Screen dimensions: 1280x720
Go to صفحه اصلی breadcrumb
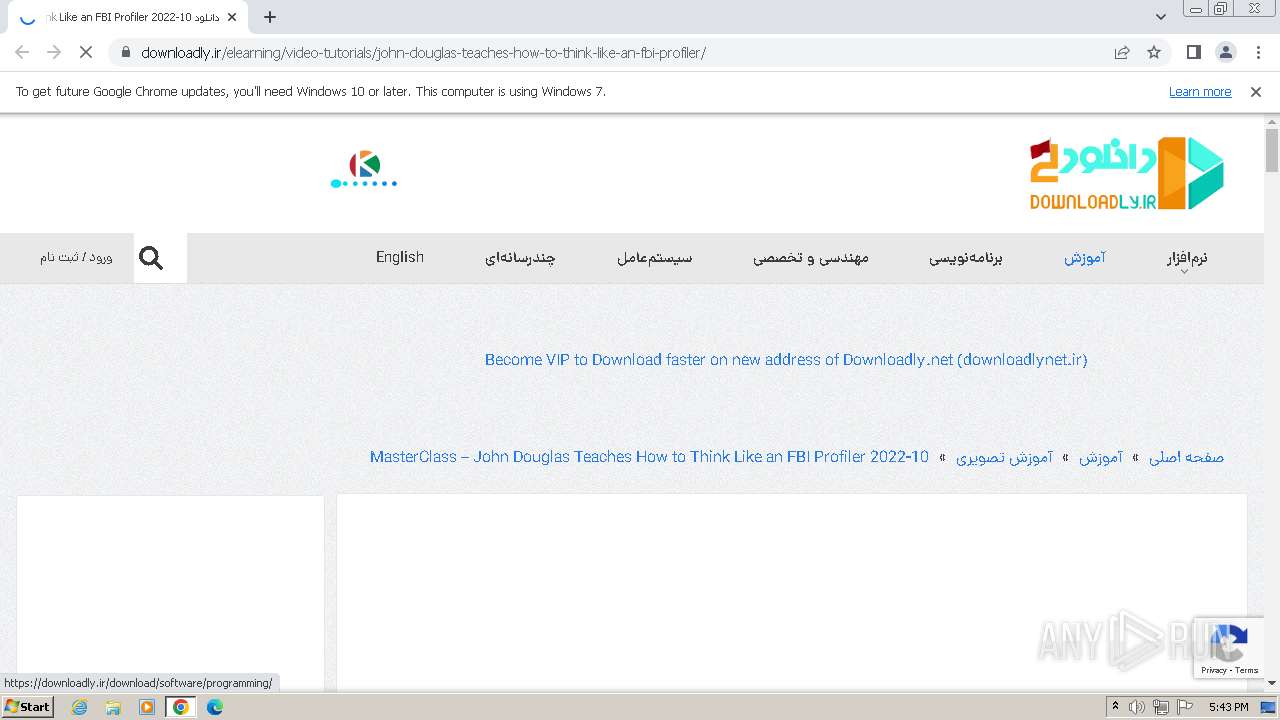pyautogui.click(x=1186, y=457)
